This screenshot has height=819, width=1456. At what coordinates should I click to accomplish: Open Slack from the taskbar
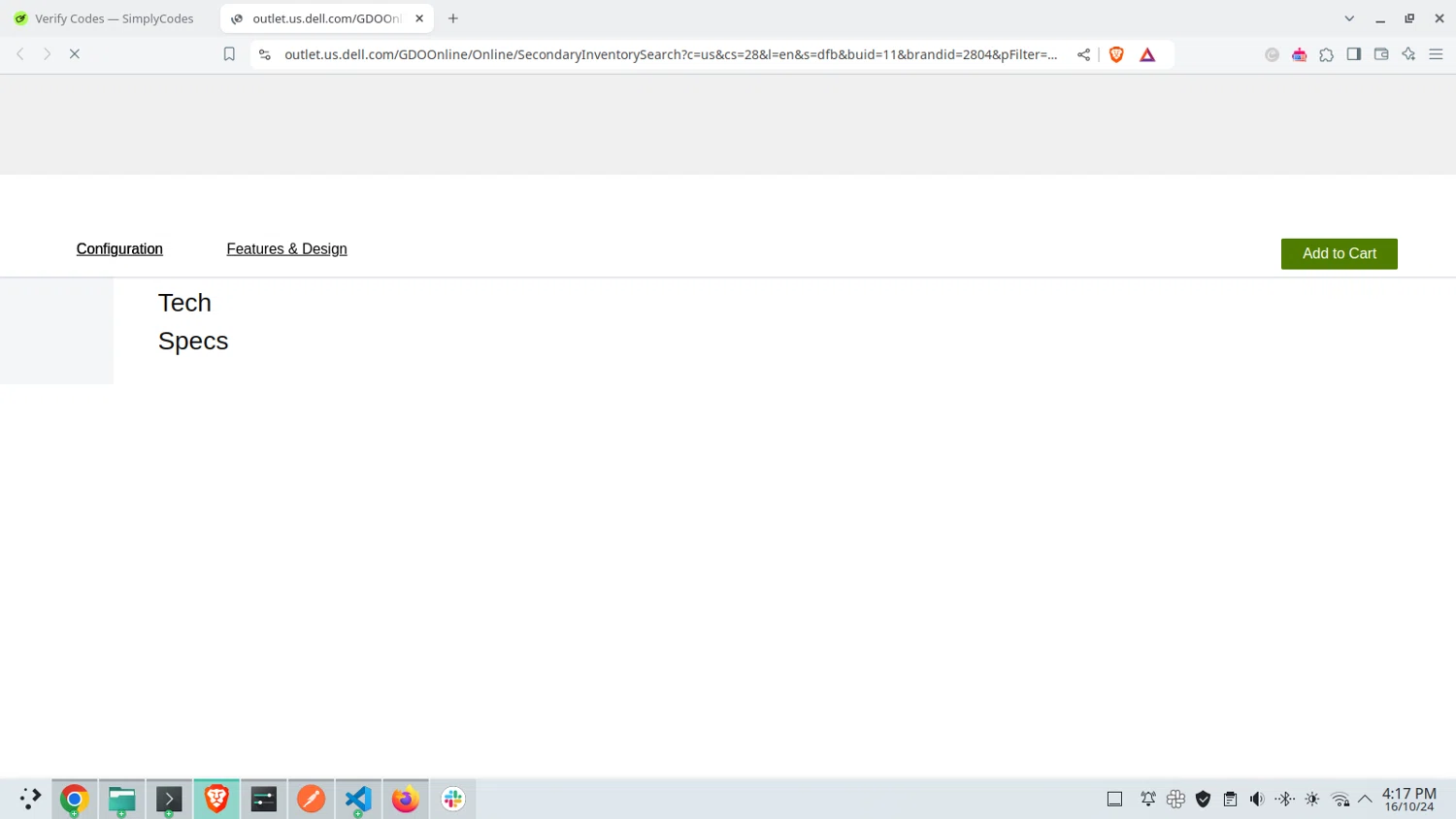click(x=453, y=799)
